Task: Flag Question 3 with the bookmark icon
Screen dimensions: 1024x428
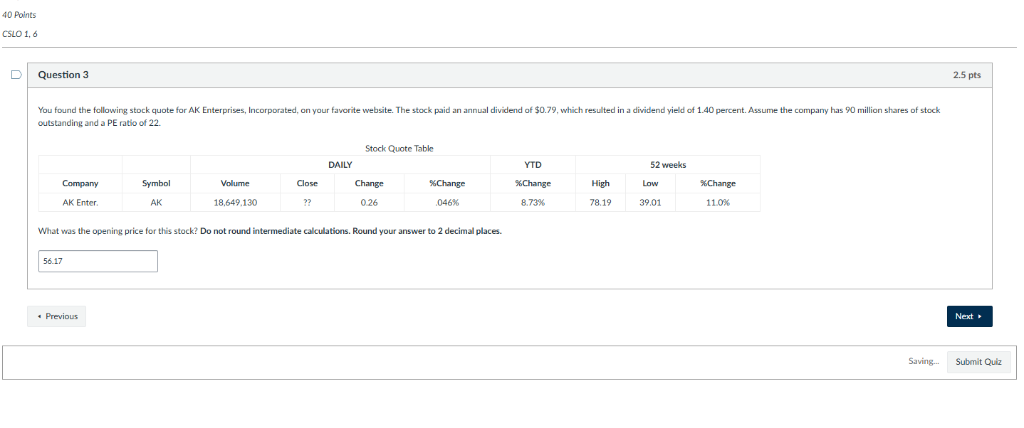Action: point(16,74)
